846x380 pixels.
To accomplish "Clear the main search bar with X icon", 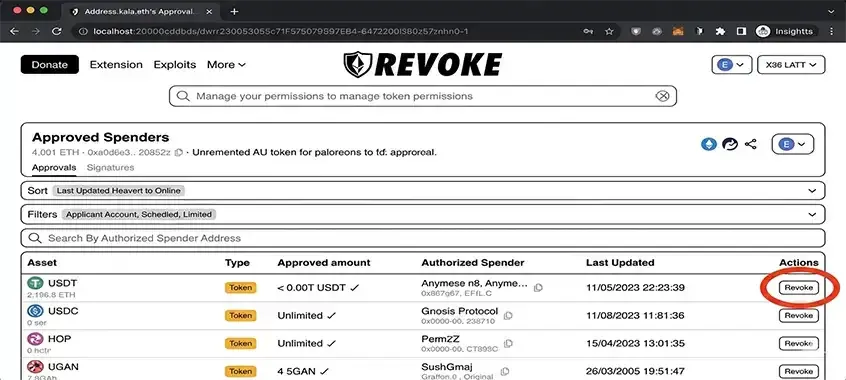I will 662,96.
